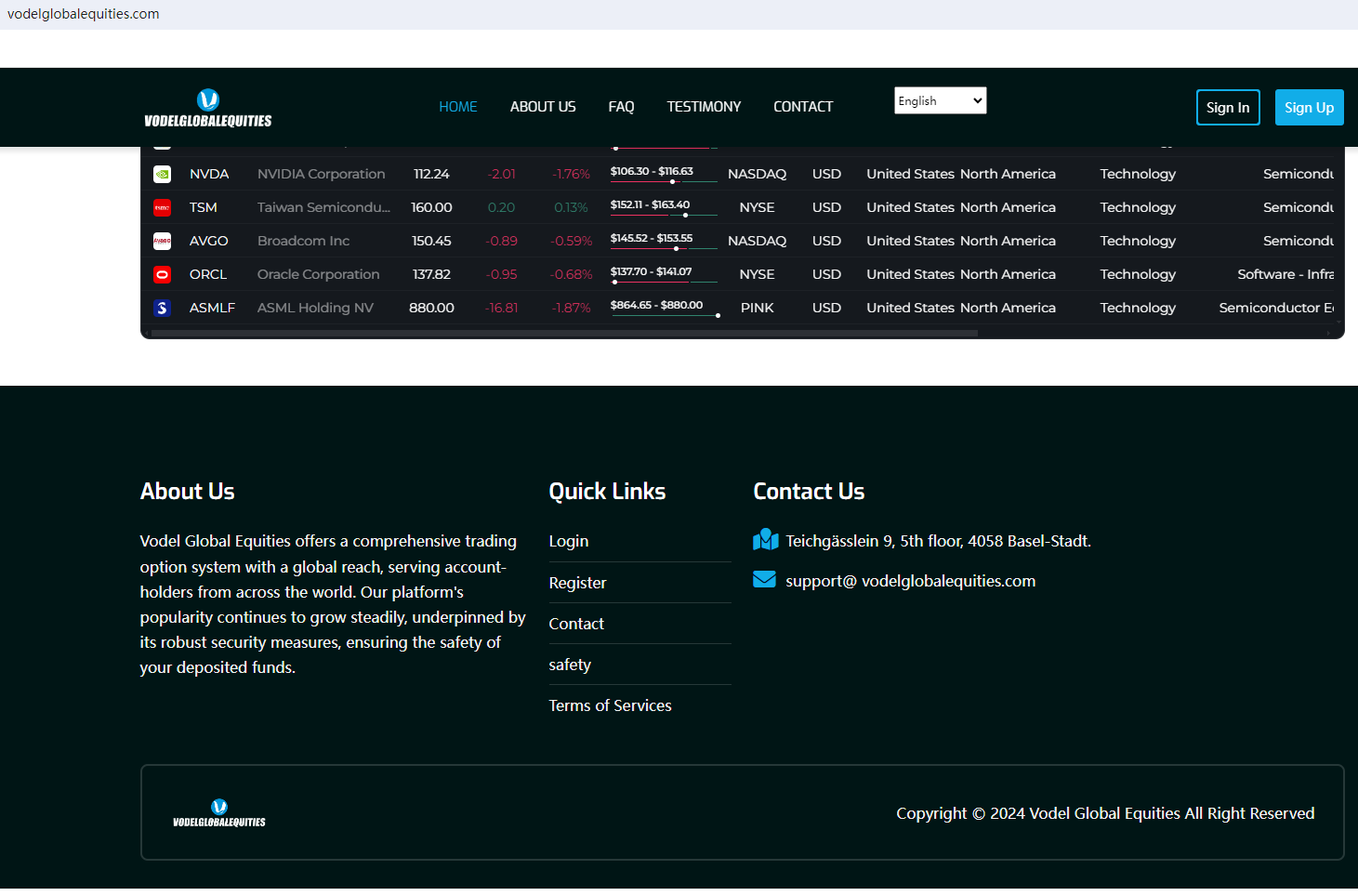Open the English language dropdown

[940, 100]
